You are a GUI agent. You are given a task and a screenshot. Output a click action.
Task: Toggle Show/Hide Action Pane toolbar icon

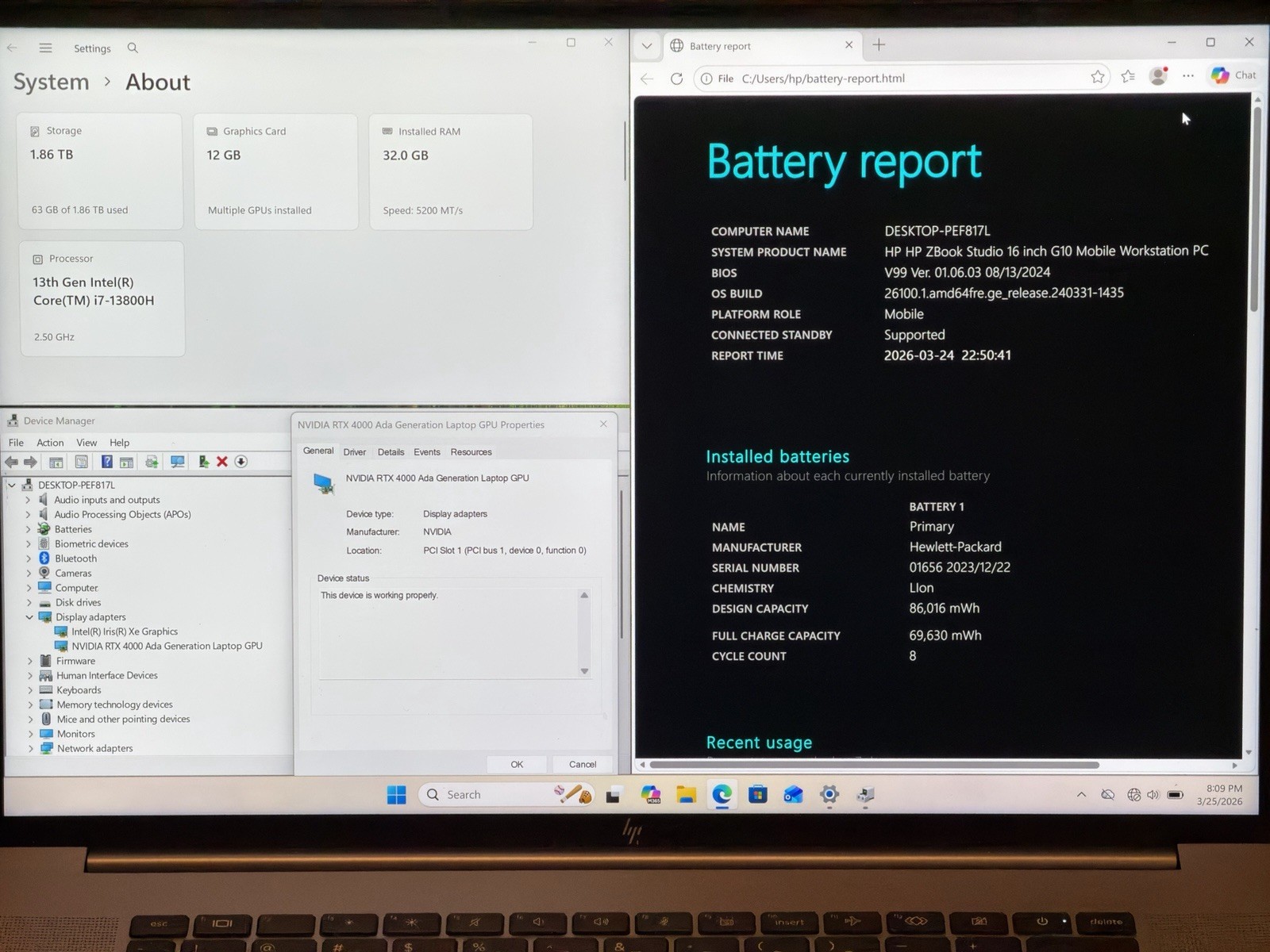[x=126, y=462]
